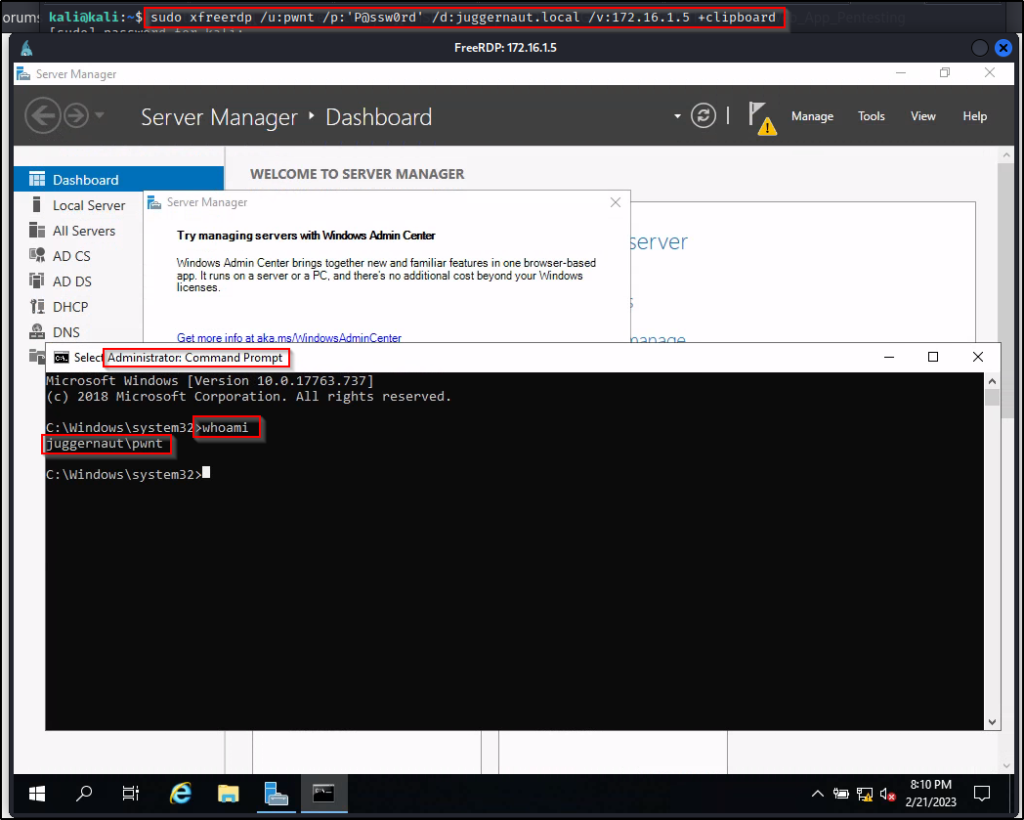
Task: Close the Windows Admin Center popup
Action: [616, 202]
